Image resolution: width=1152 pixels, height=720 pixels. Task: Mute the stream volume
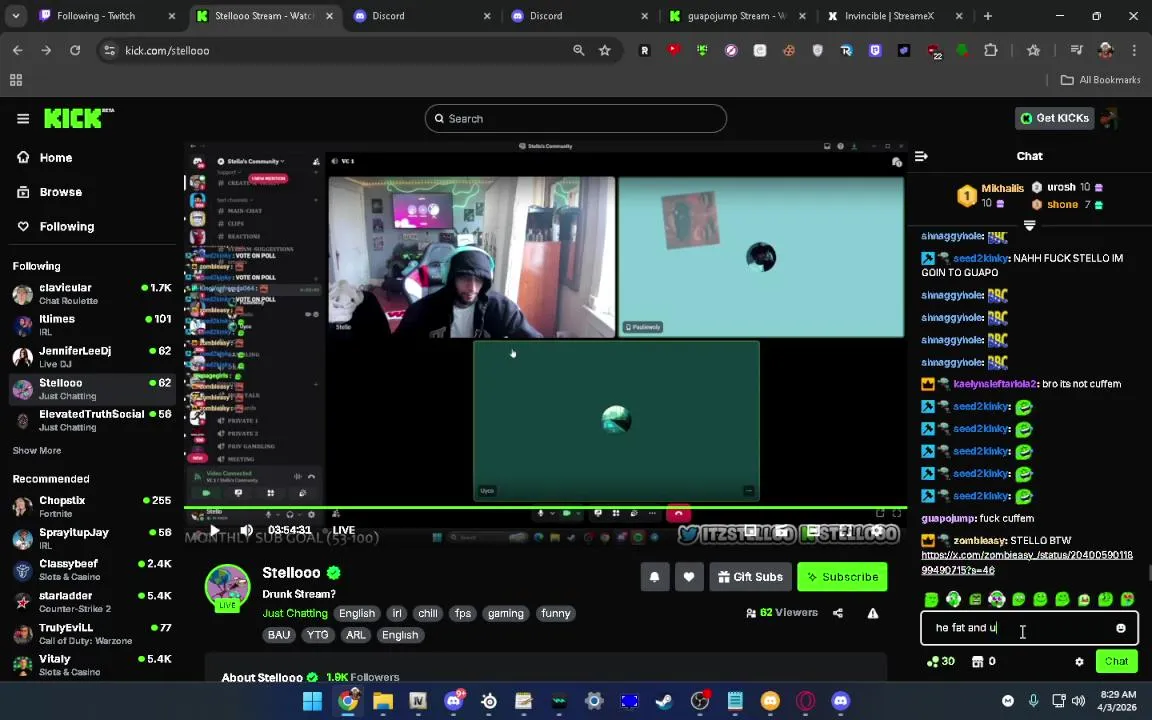(x=246, y=530)
